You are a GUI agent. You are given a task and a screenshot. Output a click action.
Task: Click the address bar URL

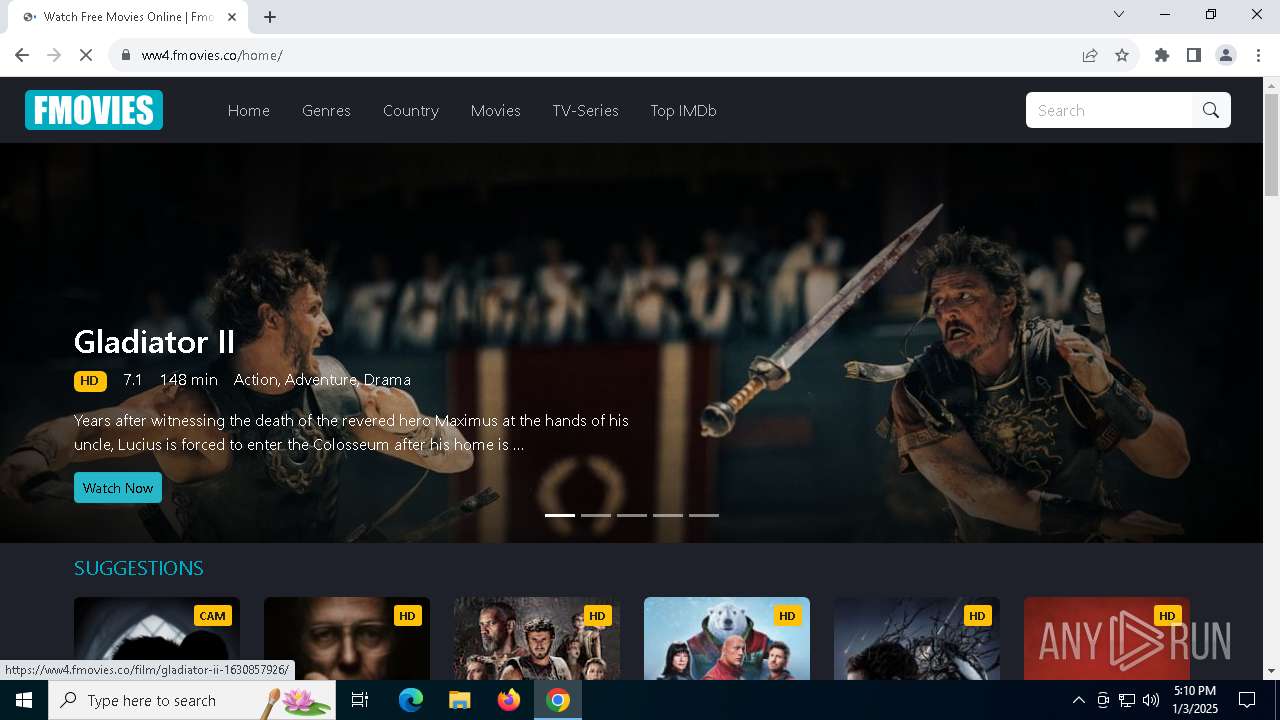212,55
